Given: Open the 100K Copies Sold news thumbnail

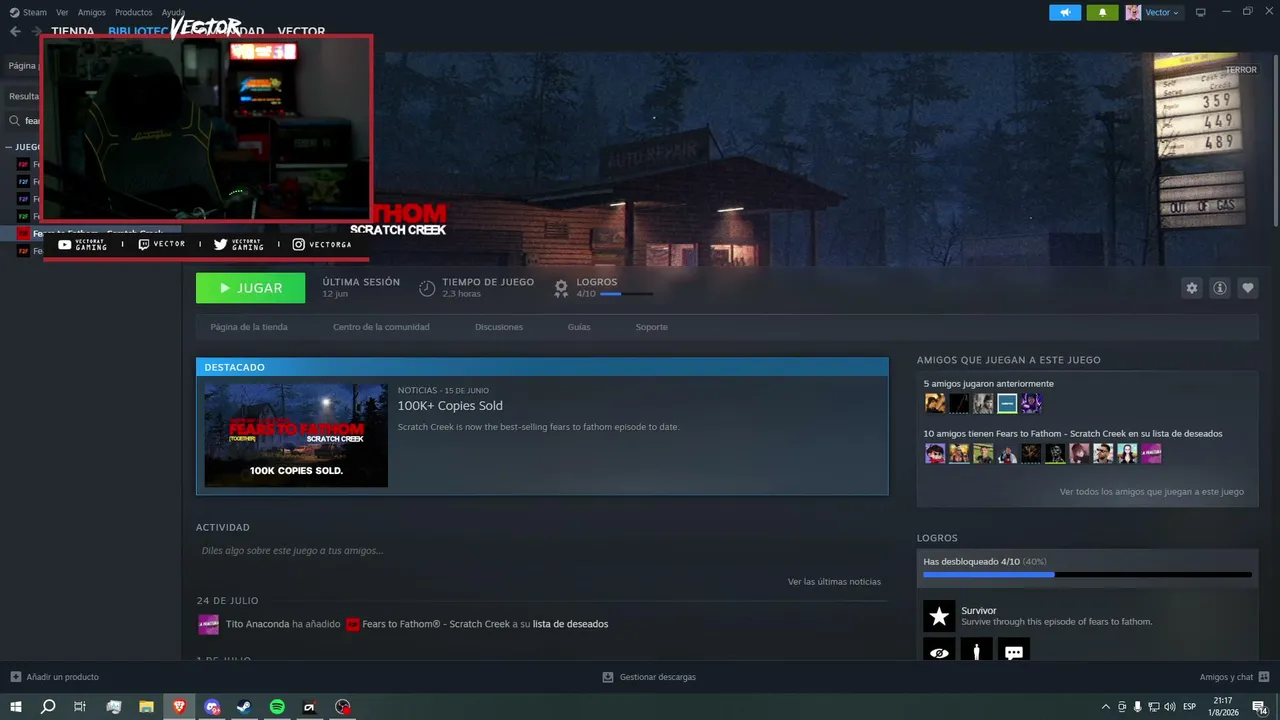Looking at the screenshot, I should click(x=296, y=435).
